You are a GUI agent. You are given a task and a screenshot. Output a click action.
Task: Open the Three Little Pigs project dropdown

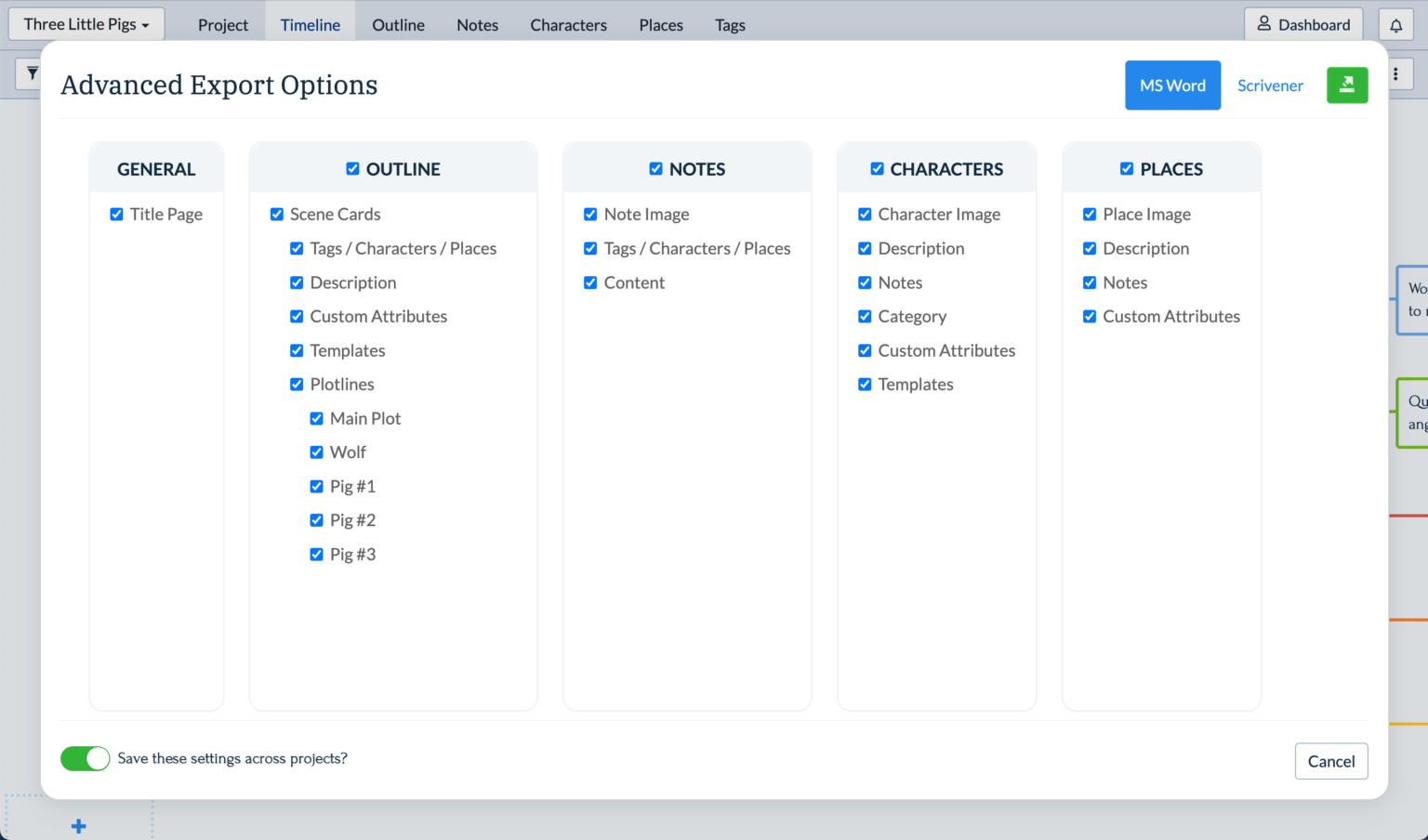point(86,22)
